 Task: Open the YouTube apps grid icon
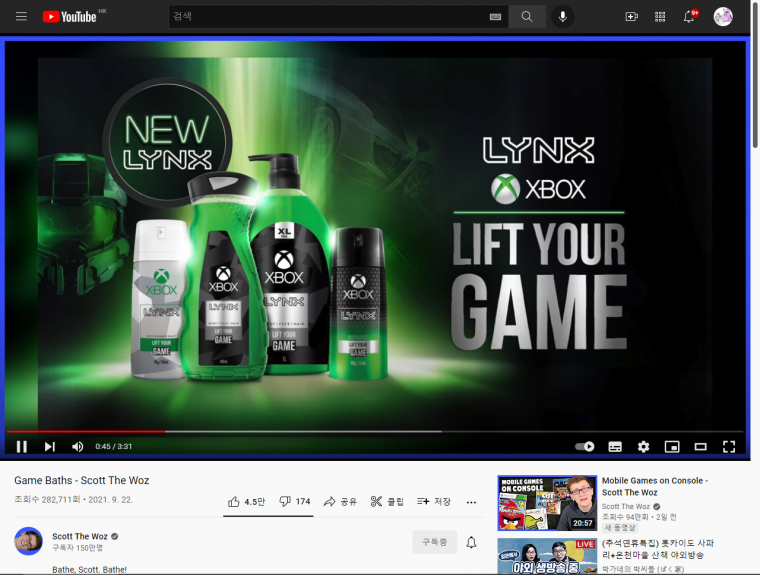coord(660,16)
